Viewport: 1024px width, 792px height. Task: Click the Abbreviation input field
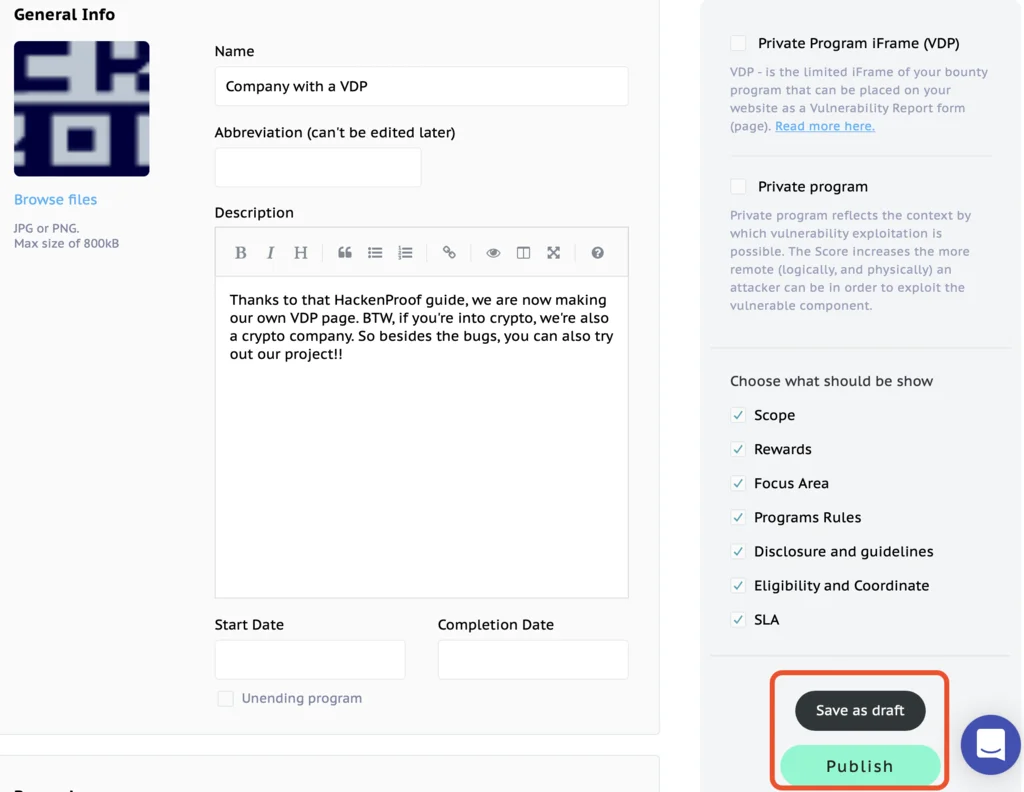click(x=318, y=167)
